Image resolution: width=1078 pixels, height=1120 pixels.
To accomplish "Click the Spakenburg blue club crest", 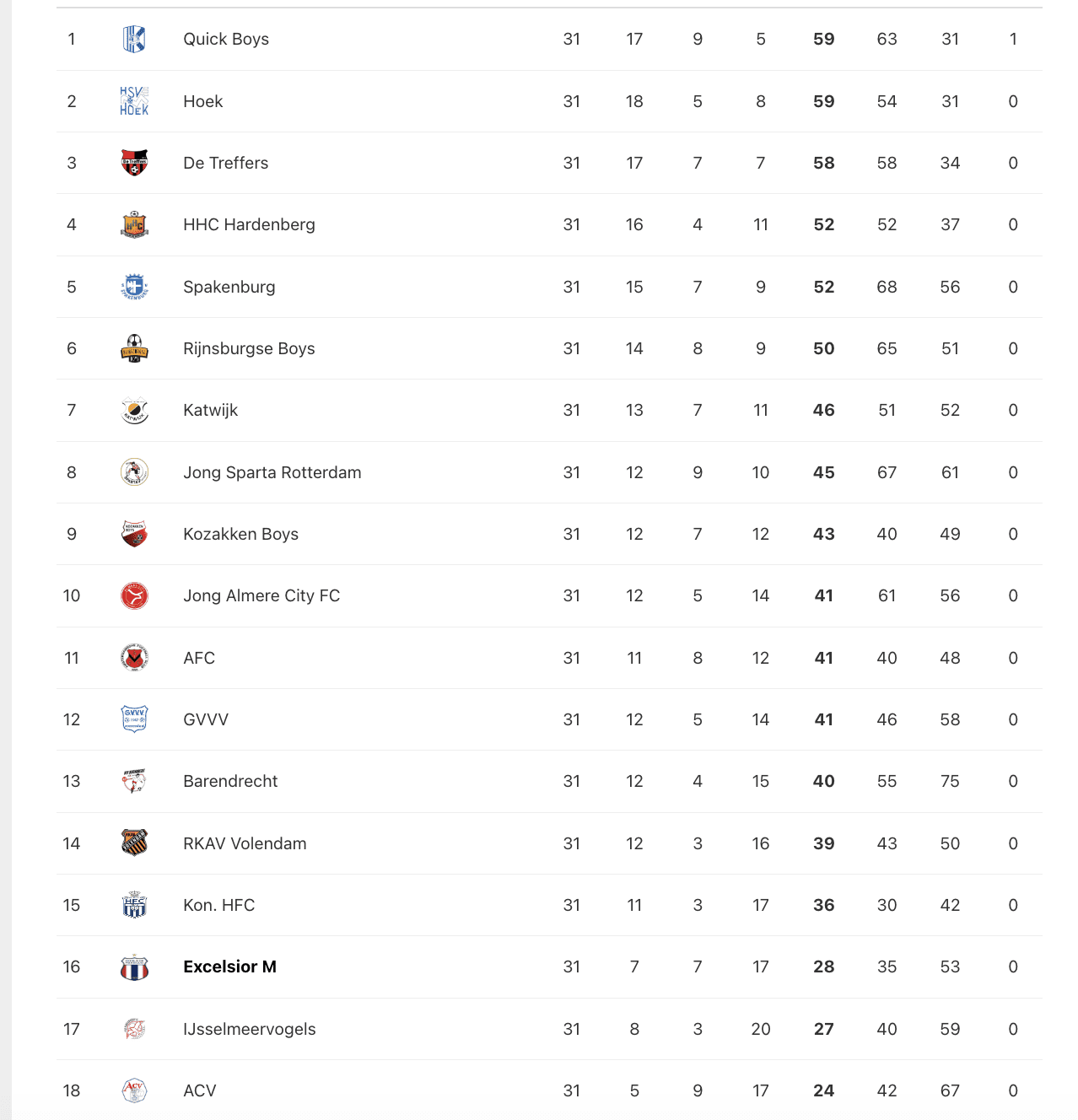I will (x=134, y=287).
